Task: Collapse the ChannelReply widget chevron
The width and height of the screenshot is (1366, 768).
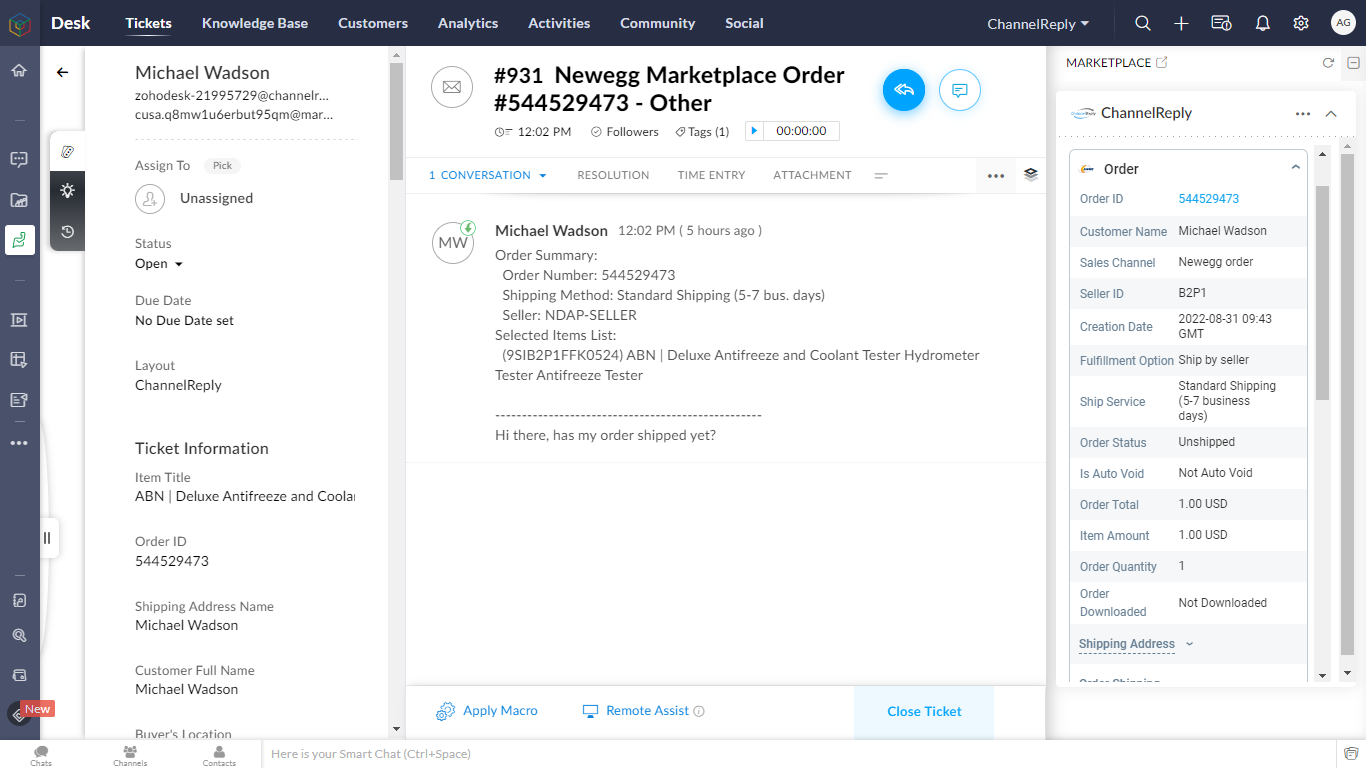Action: coord(1331,114)
